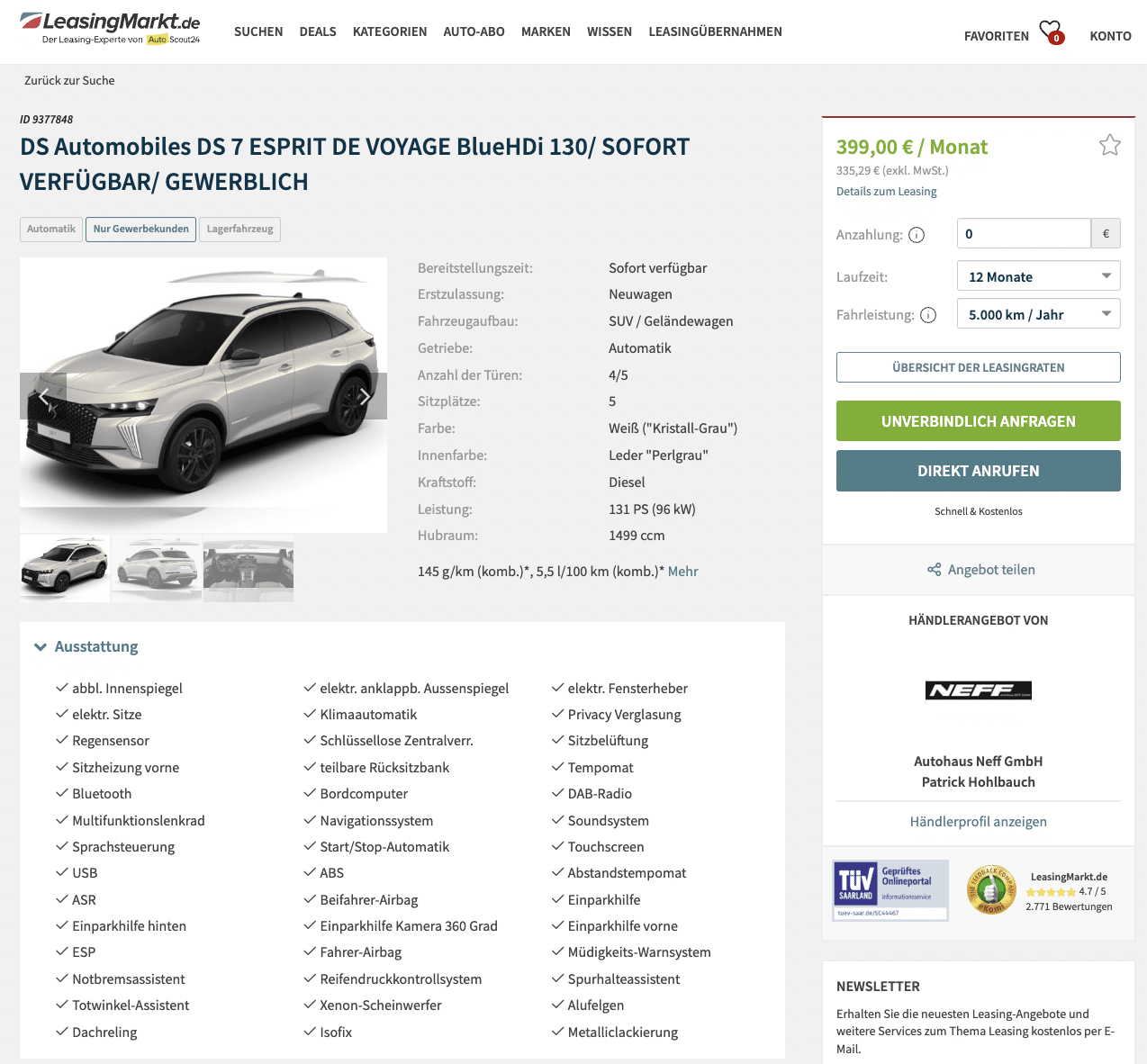Click DIREKT ANRUFEN button

[x=979, y=471]
